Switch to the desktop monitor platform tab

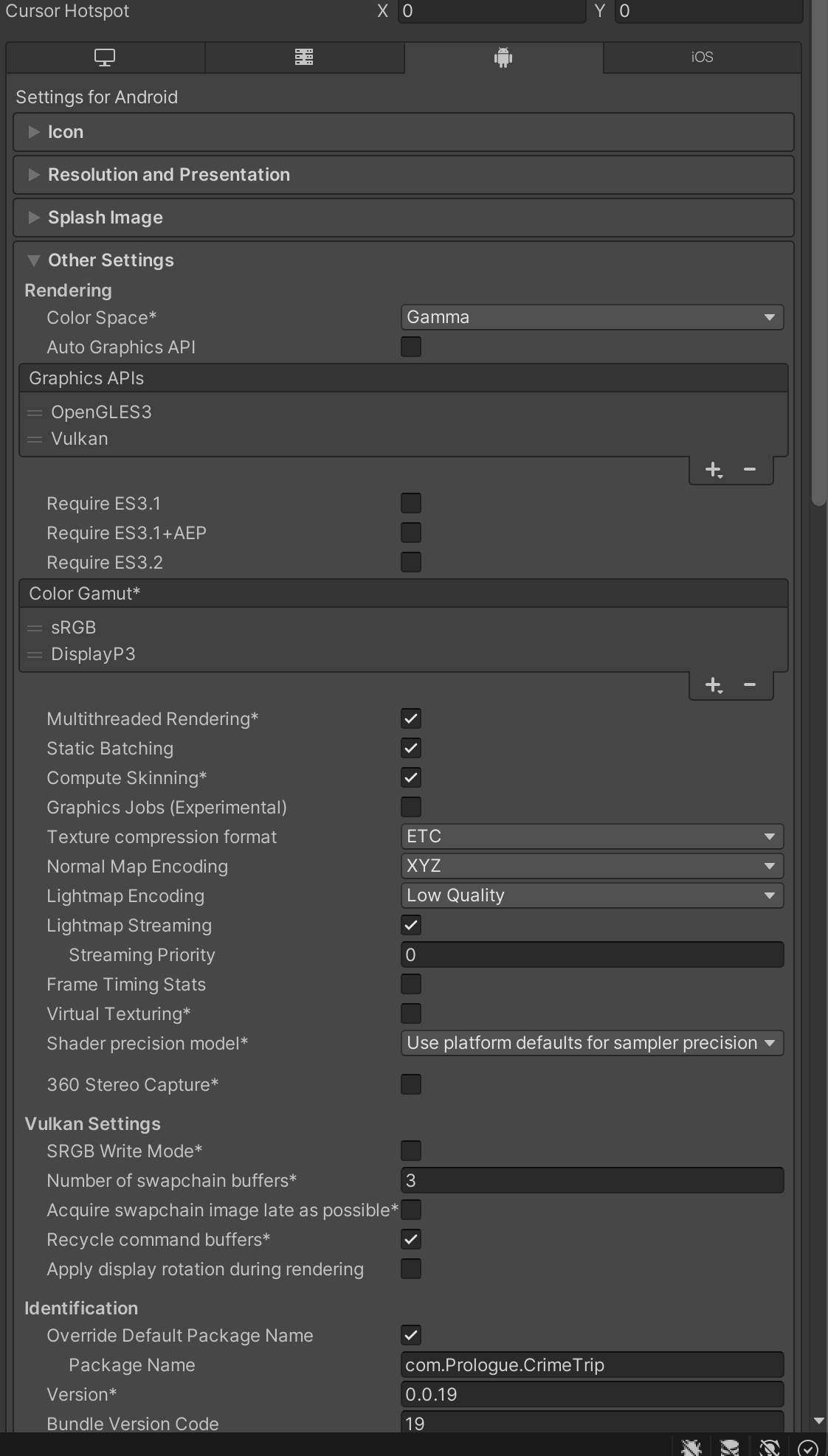click(x=105, y=58)
